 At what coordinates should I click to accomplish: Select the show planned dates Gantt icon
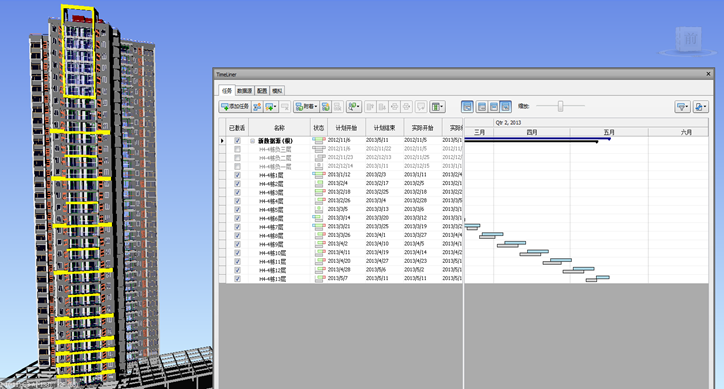coord(482,107)
